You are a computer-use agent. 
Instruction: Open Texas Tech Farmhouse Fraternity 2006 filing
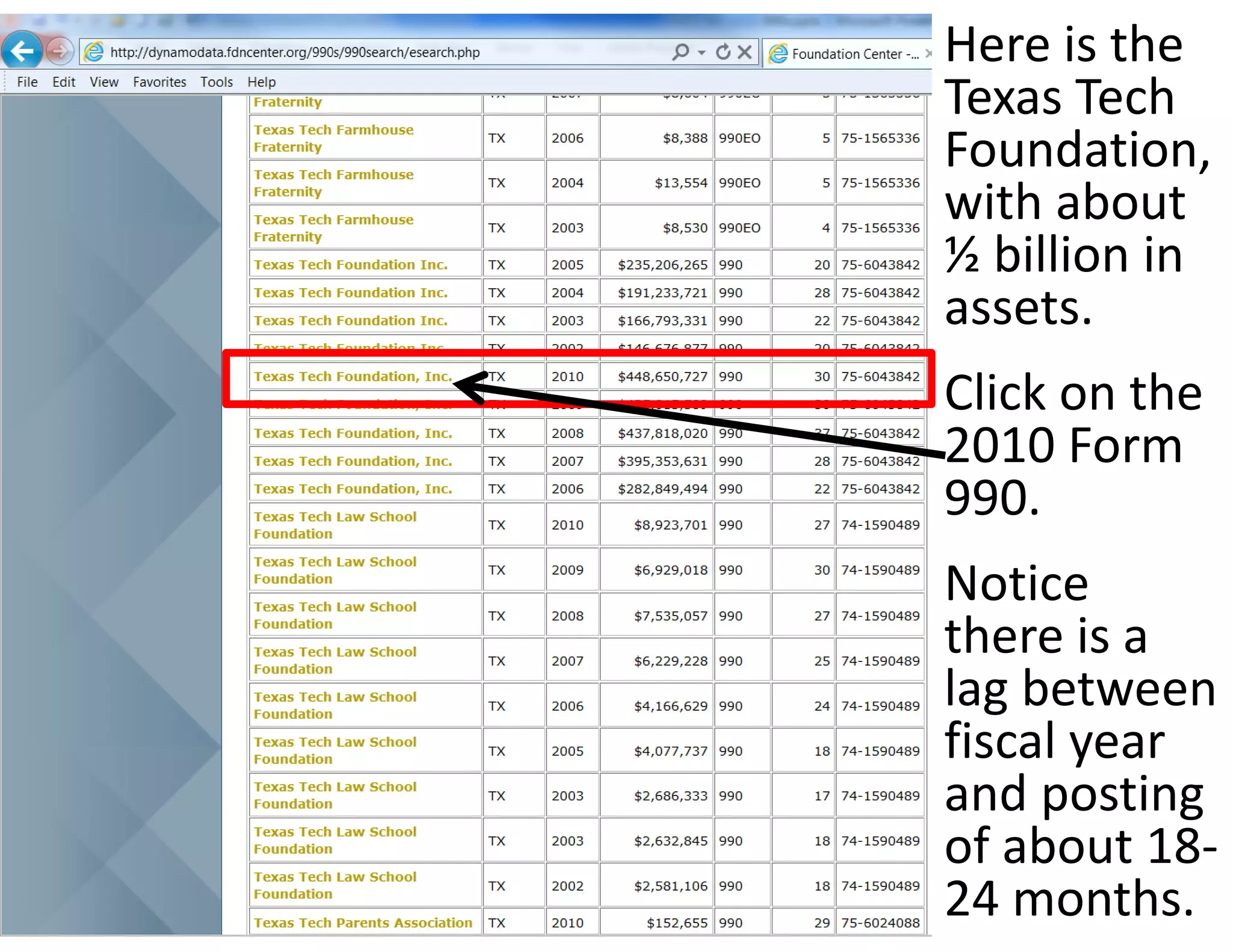(x=334, y=138)
